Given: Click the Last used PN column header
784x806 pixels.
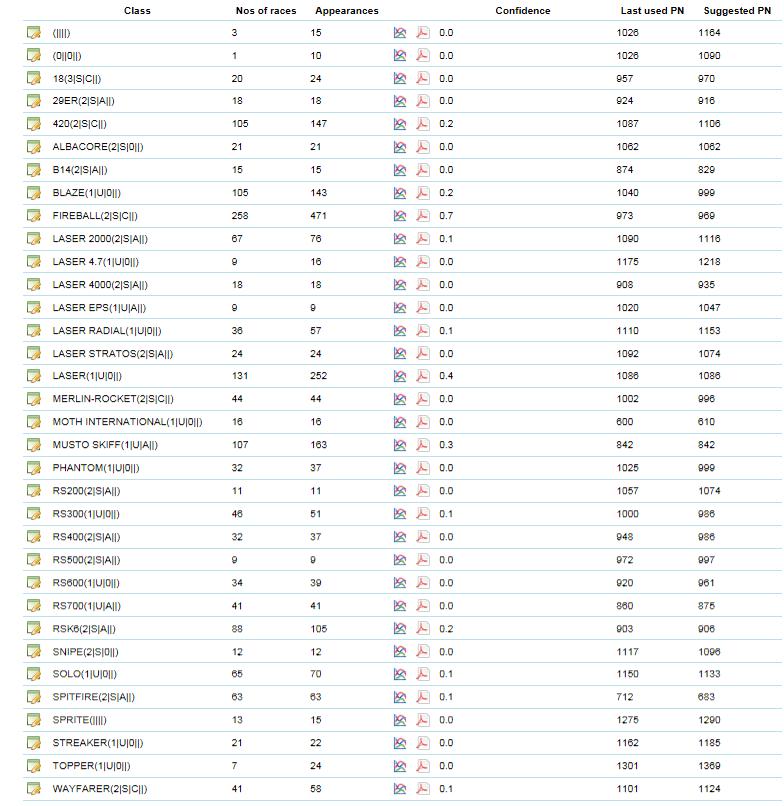Looking at the screenshot, I should pyautogui.click(x=652, y=11).
